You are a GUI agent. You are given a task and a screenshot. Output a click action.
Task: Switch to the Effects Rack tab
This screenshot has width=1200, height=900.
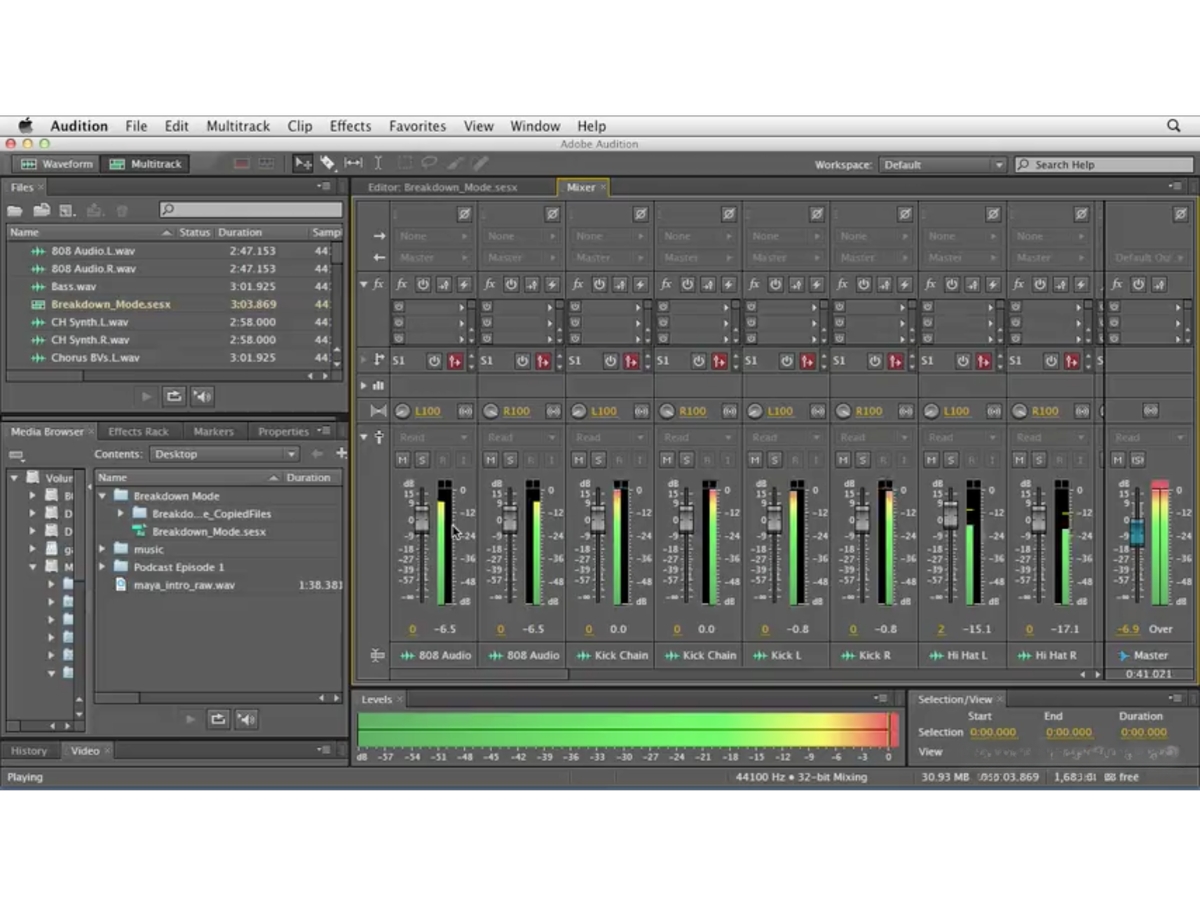point(138,432)
